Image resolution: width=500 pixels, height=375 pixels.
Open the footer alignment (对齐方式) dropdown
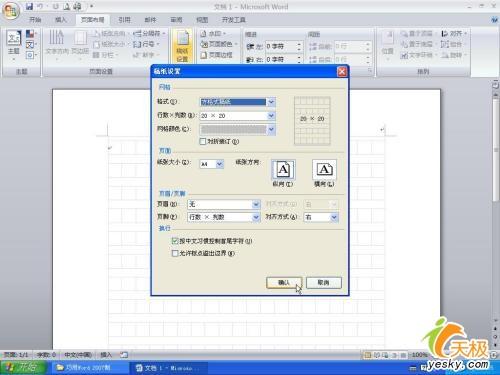334,217
